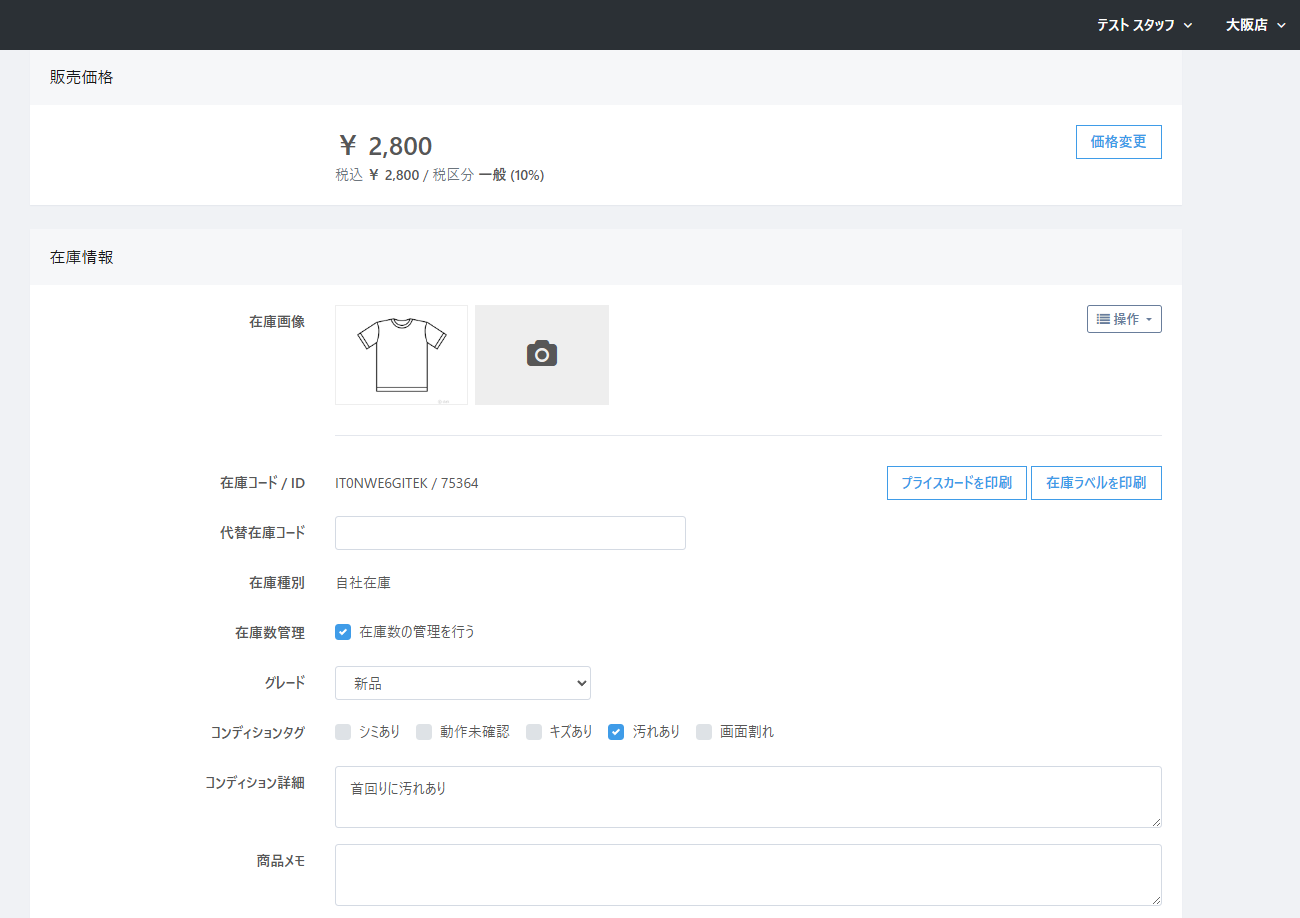The image size is (1300, 918).
Task: Enable the シミあり condition tag
Action: point(343,732)
